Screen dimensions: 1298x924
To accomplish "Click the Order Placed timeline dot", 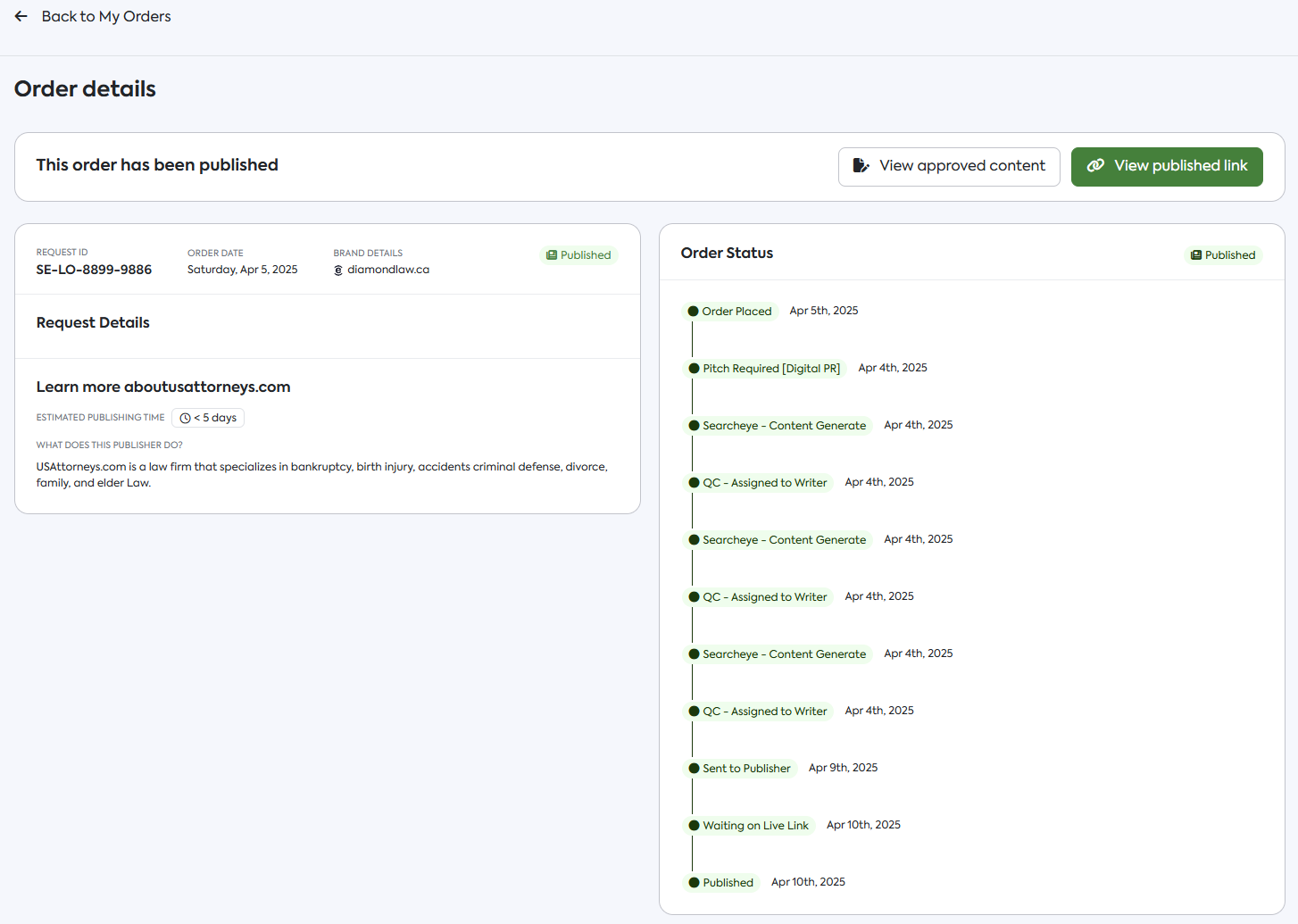I will click(693, 312).
